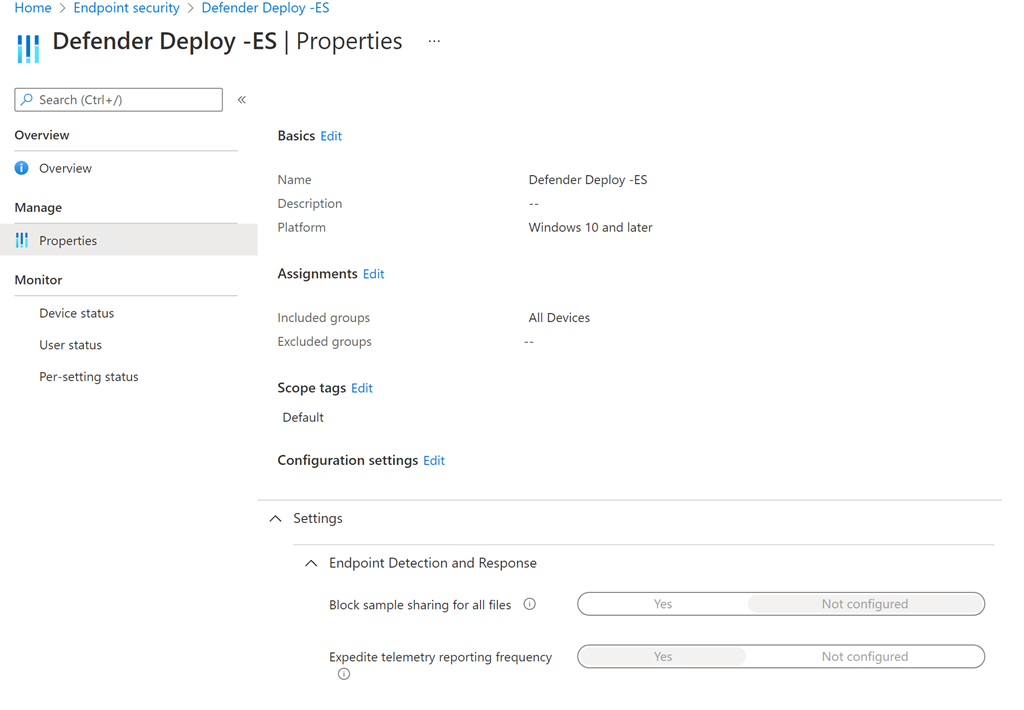Open the ellipsis more options menu

click(x=434, y=42)
